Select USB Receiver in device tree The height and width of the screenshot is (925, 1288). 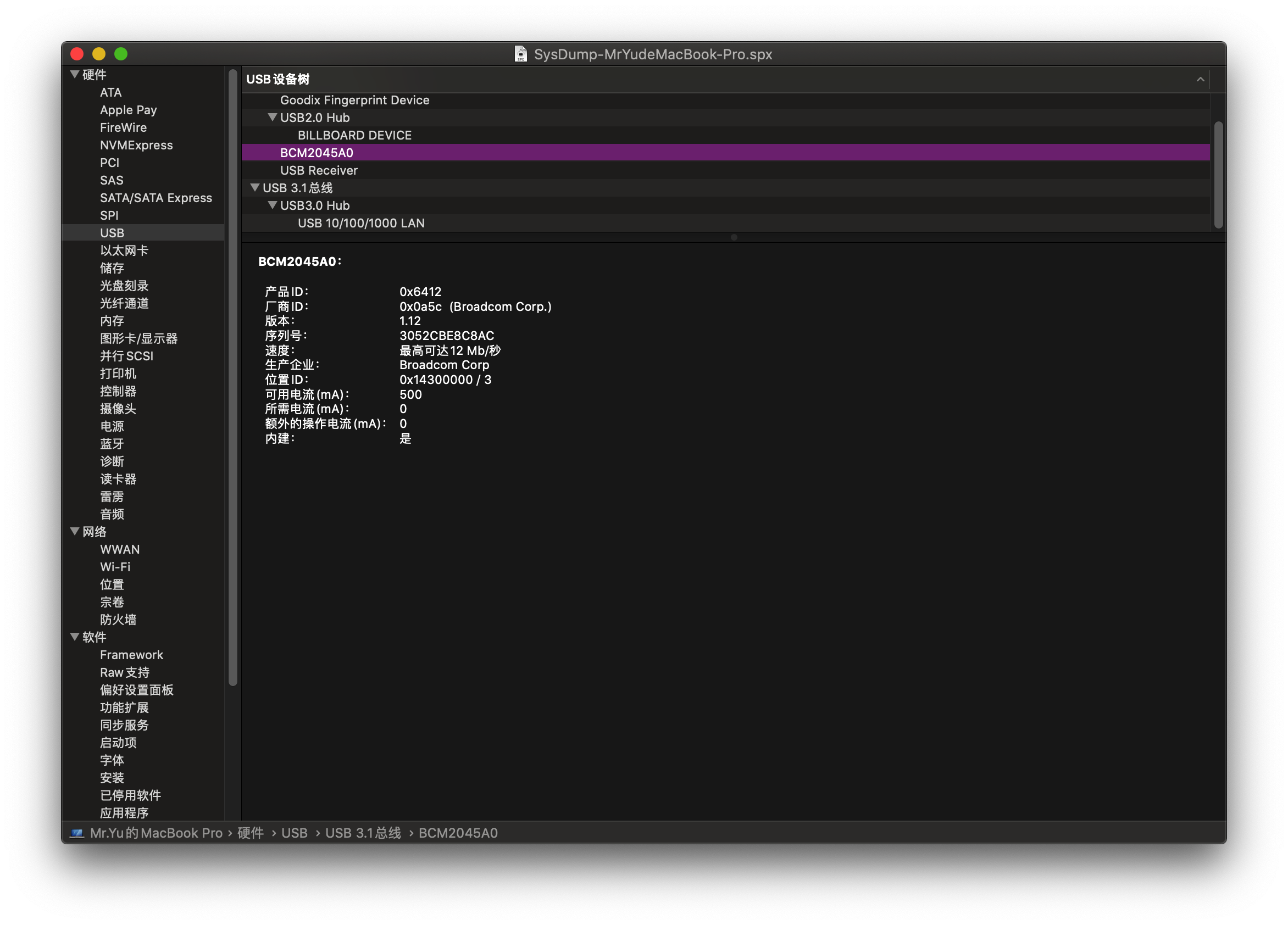pyautogui.click(x=319, y=170)
